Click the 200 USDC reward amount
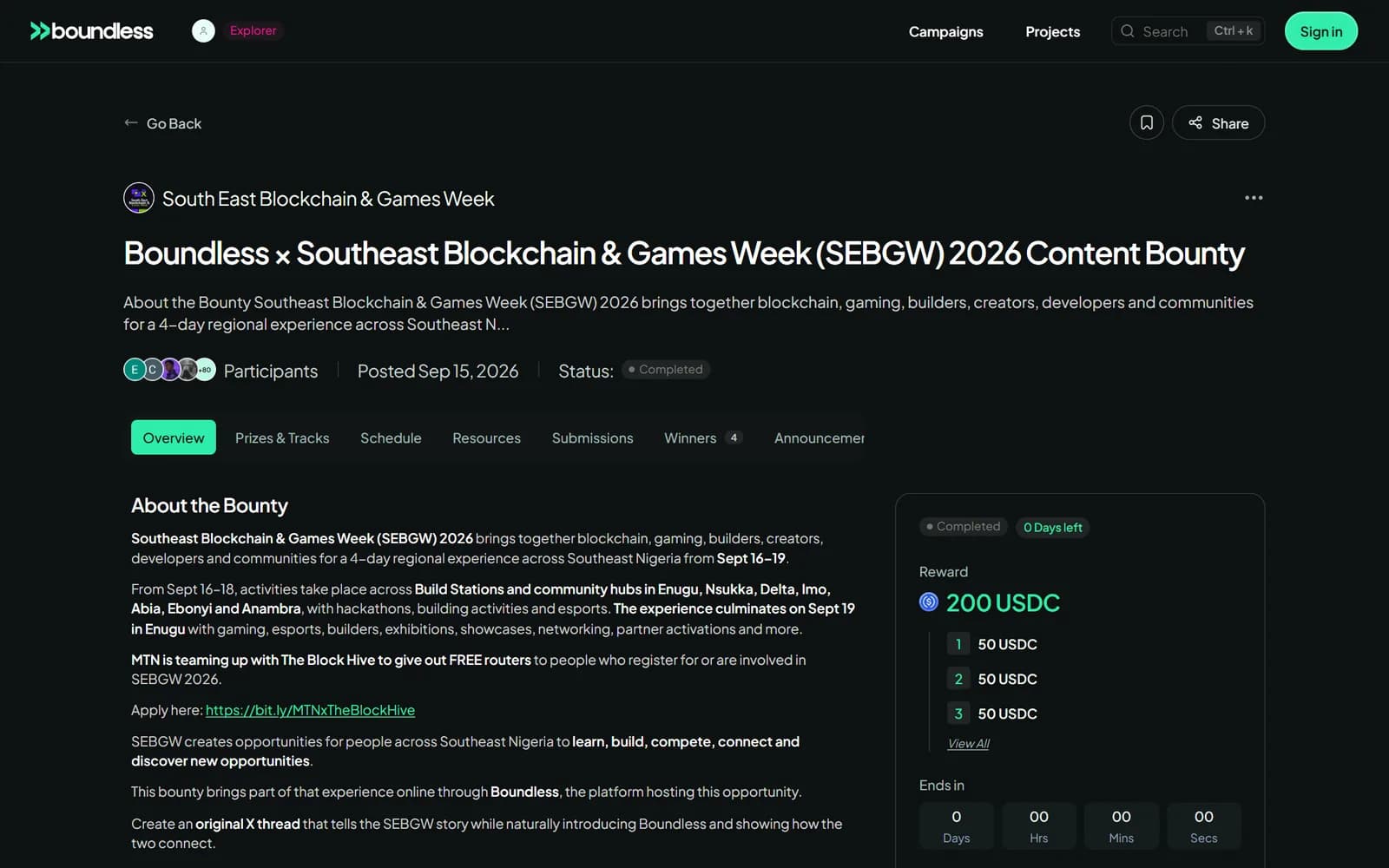The width and height of the screenshot is (1389, 868). (1003, 602)
